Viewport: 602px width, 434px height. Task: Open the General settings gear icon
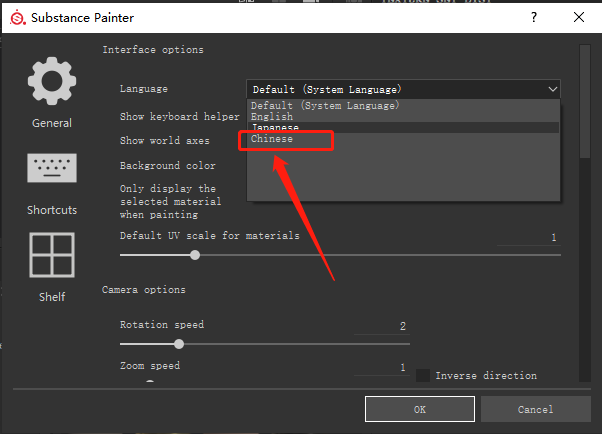point(52,81)
